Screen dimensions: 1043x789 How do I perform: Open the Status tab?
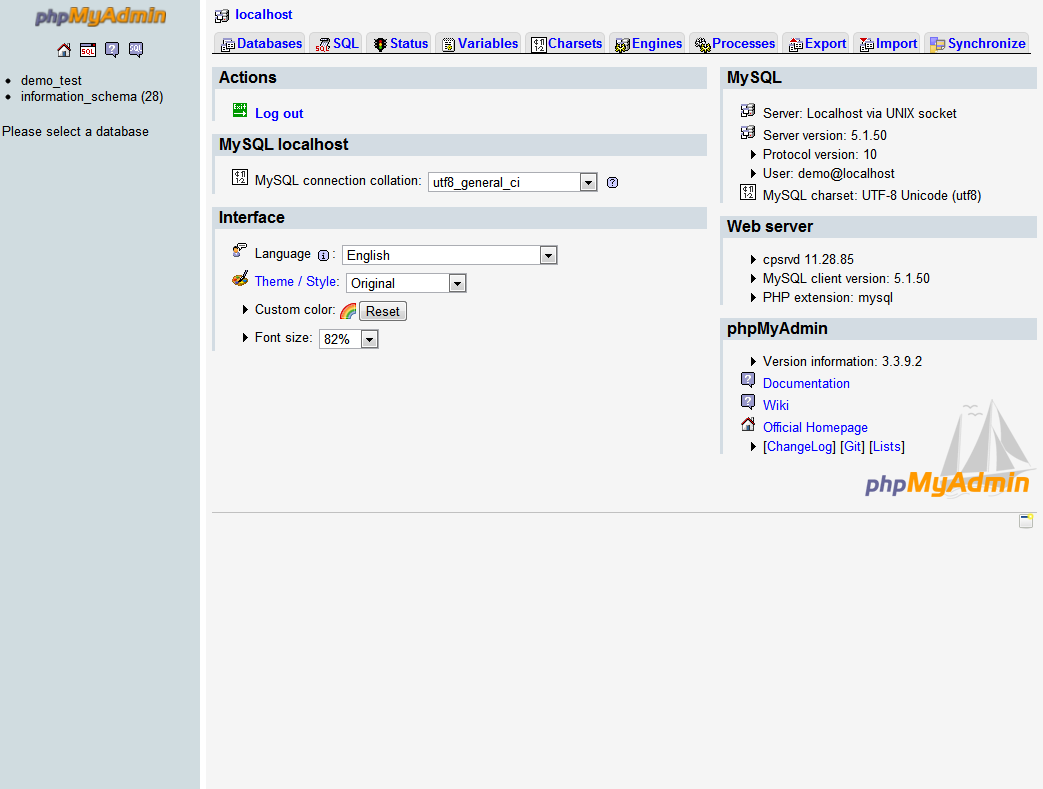coord(400,44)
